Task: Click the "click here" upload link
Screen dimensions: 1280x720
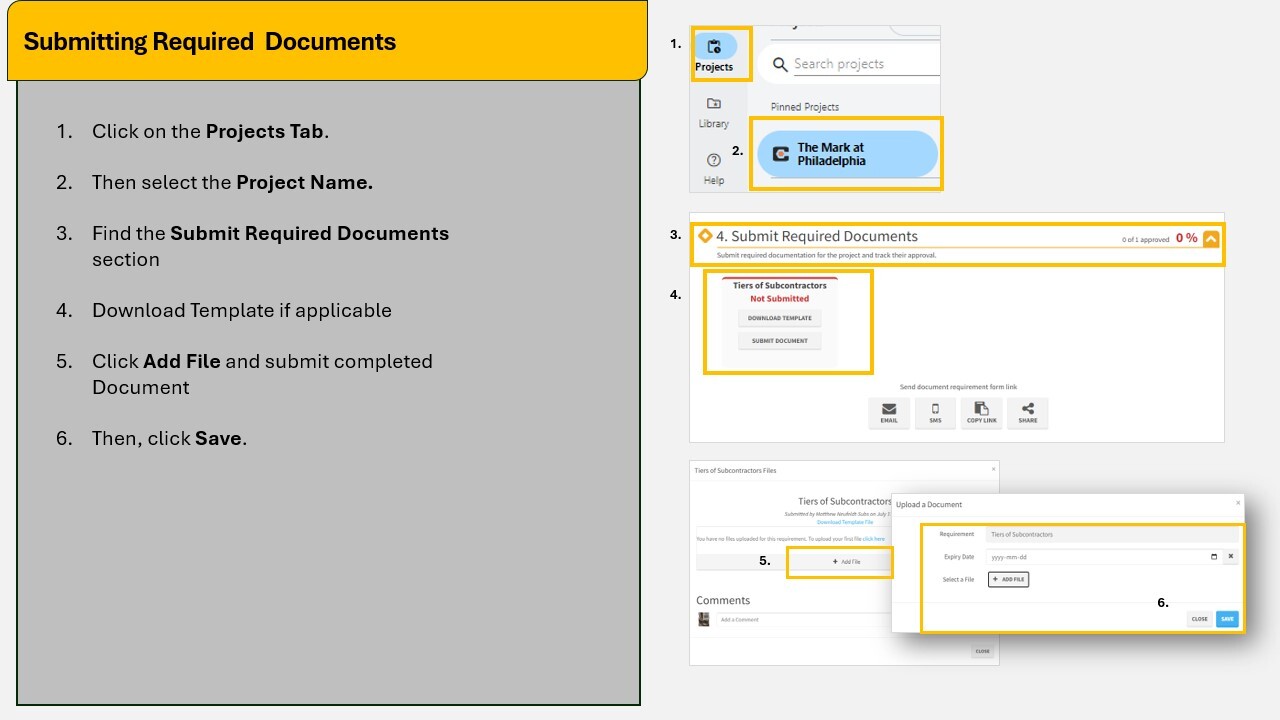Action: [x=874, y=539]
